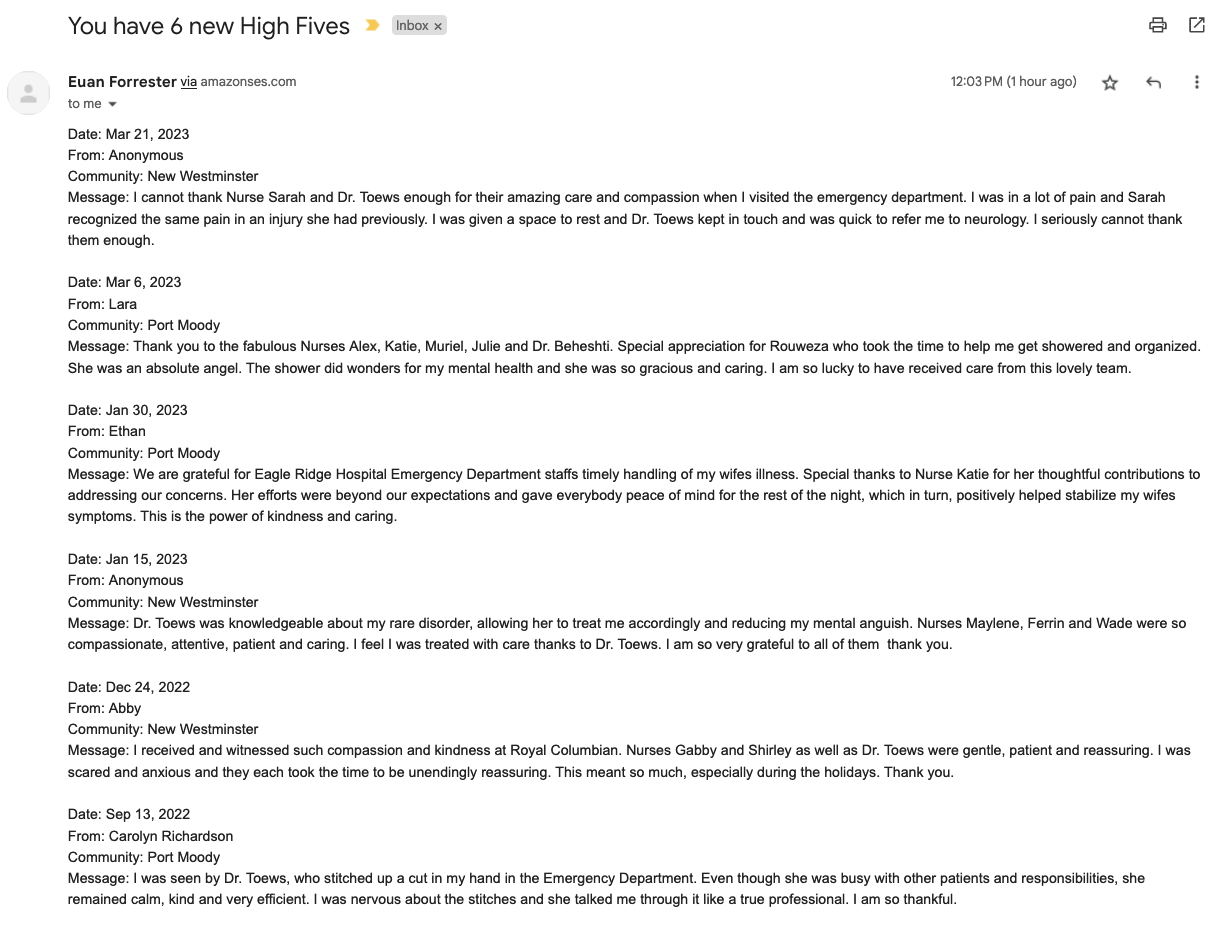Image resolution: width=1220 pixels, height=949 pixels.
Task: Click the "Date: Mar 21, 2023" line
Action: 128,134
